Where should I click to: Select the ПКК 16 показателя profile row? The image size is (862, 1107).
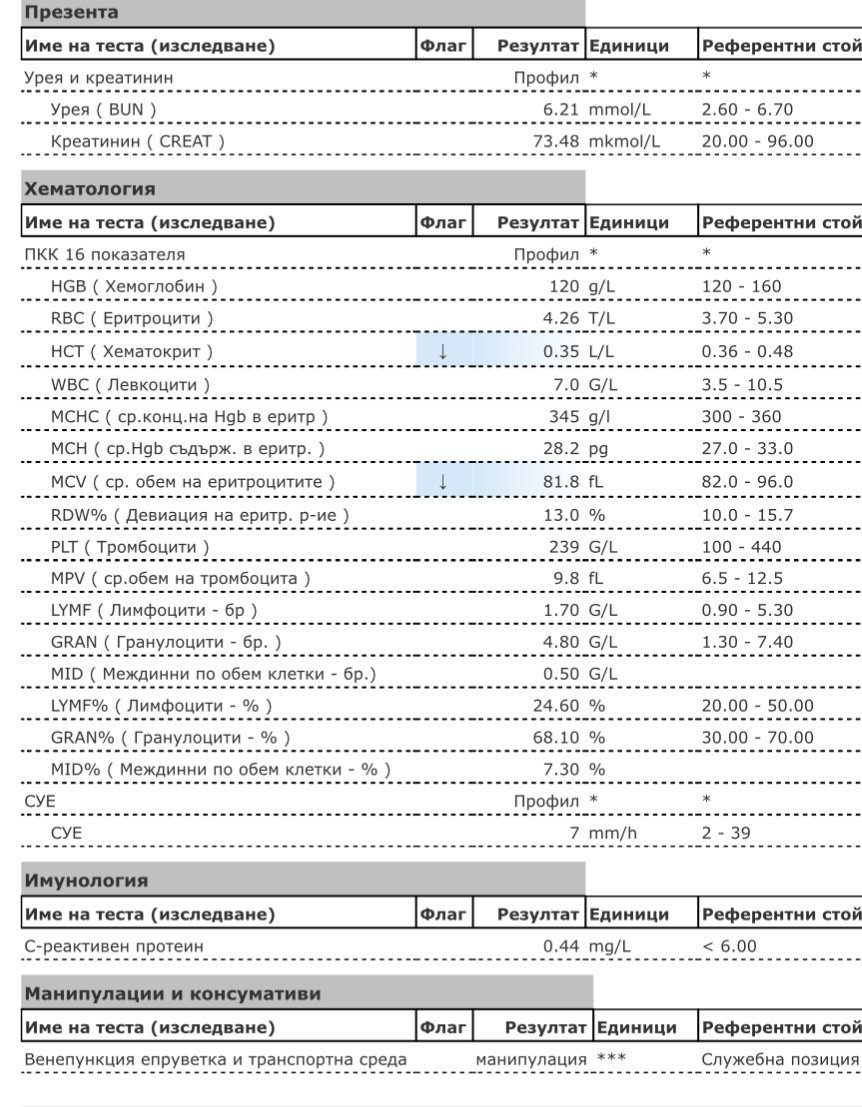click(105, 254)
